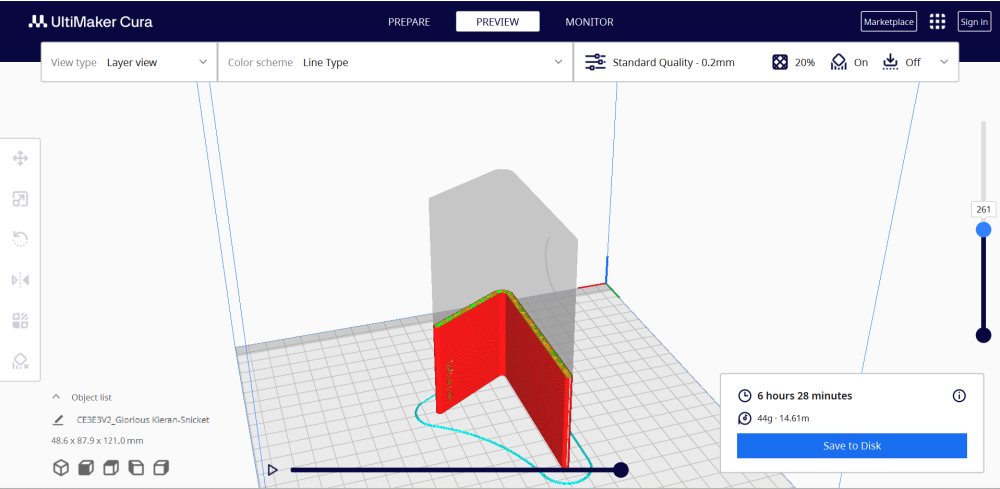Click the filament spool material icon
This screenshot has width=1000, height=489.
pyautogui.click(x=744, y=418)
